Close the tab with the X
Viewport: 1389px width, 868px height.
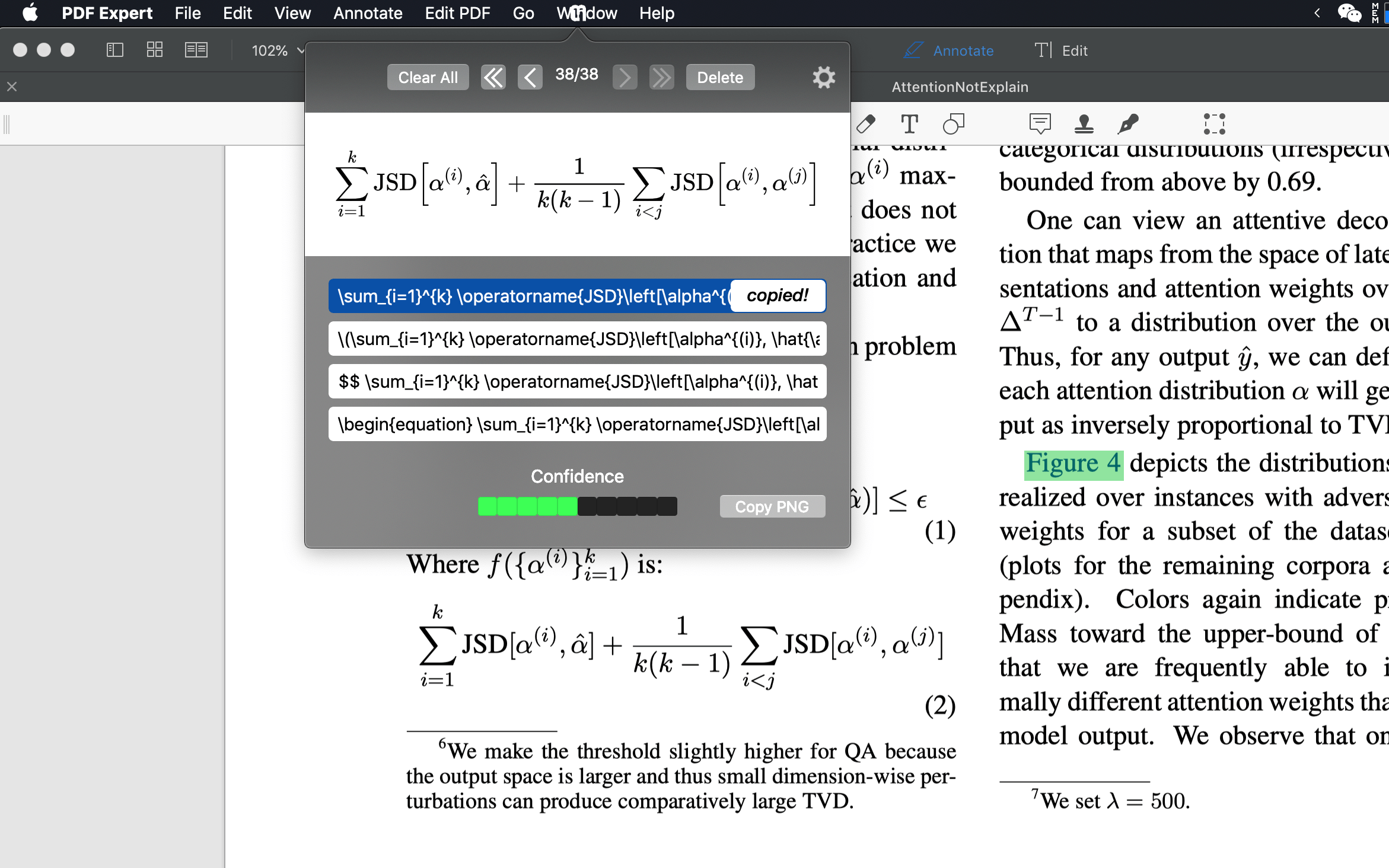pos(12,87)
